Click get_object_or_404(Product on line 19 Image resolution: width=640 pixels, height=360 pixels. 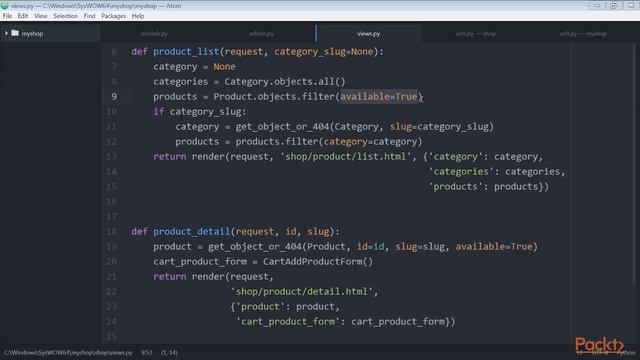[x=277, y=247]
